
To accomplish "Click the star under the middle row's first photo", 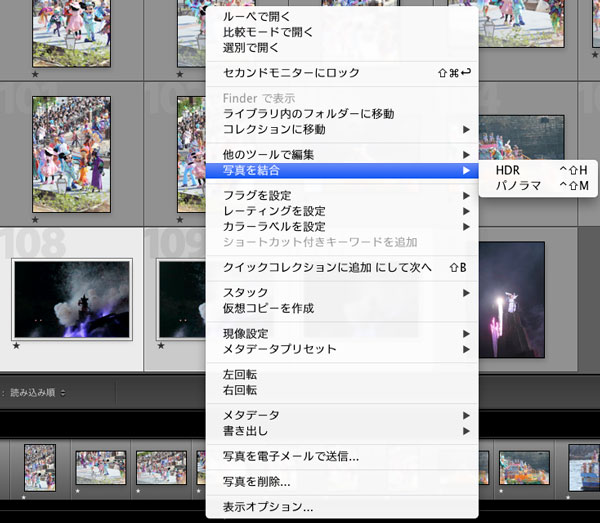I will pyautogui.click(x=35, y=219).
